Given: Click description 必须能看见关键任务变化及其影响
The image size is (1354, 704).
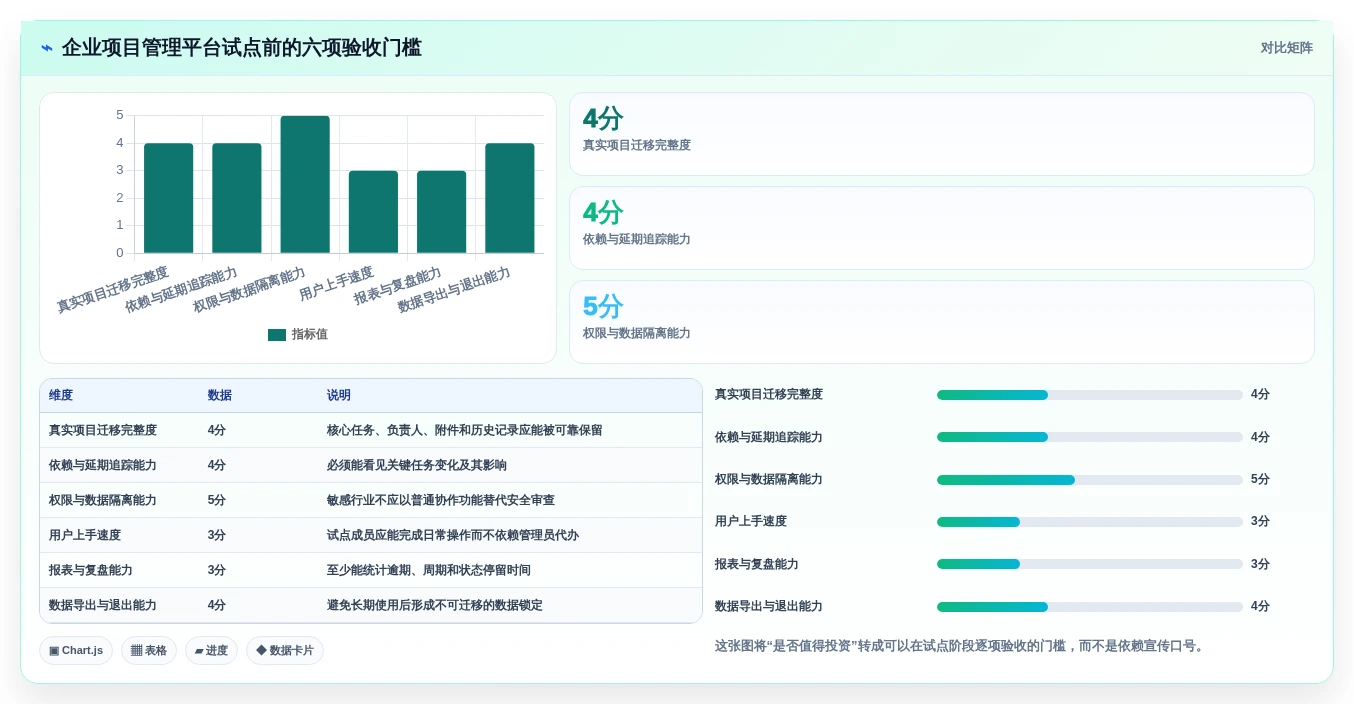Looking at the screenshot, I should pyautogui.click(x=417, y=465).
